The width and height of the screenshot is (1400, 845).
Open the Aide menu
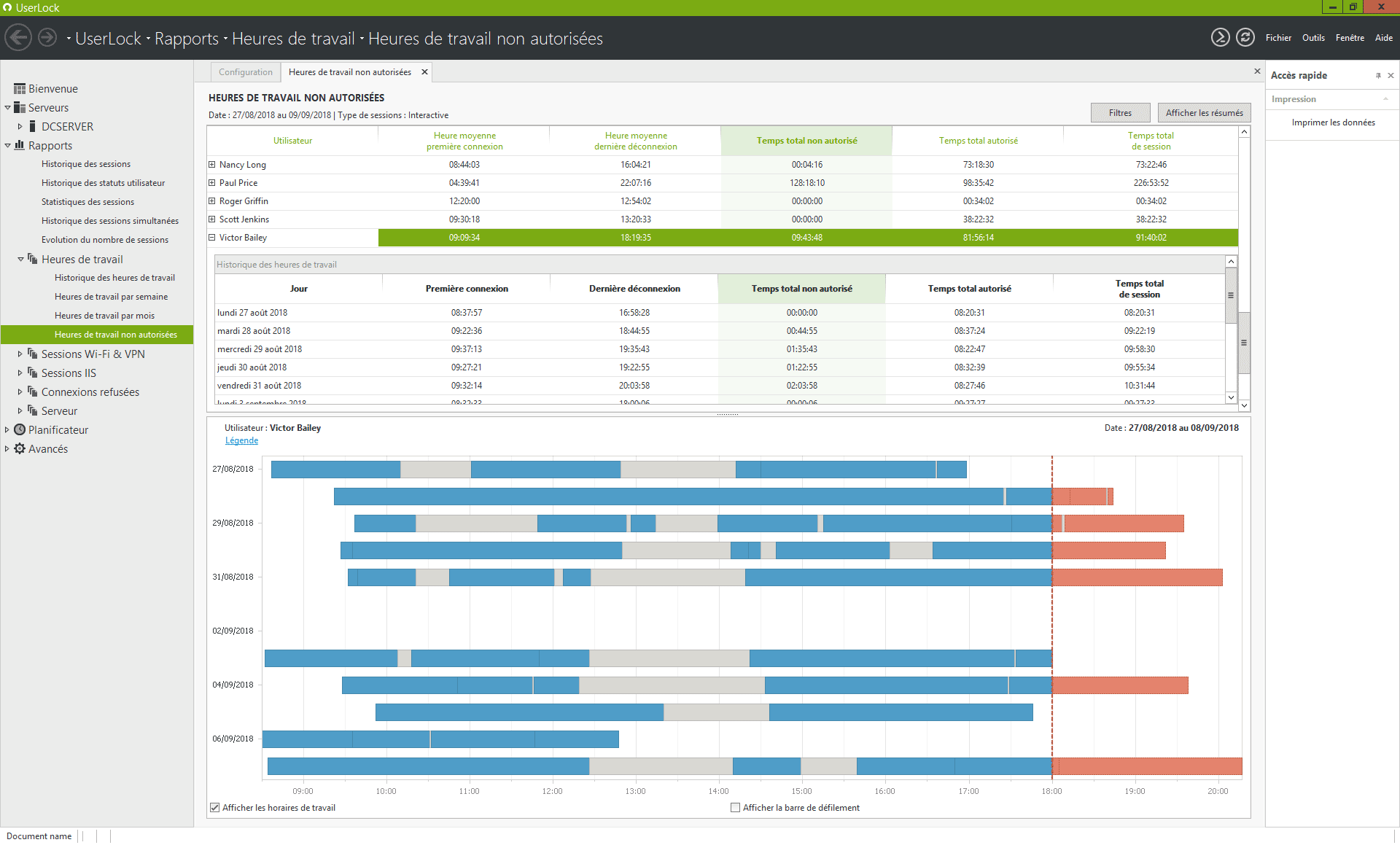click(x=1384, y=38)
